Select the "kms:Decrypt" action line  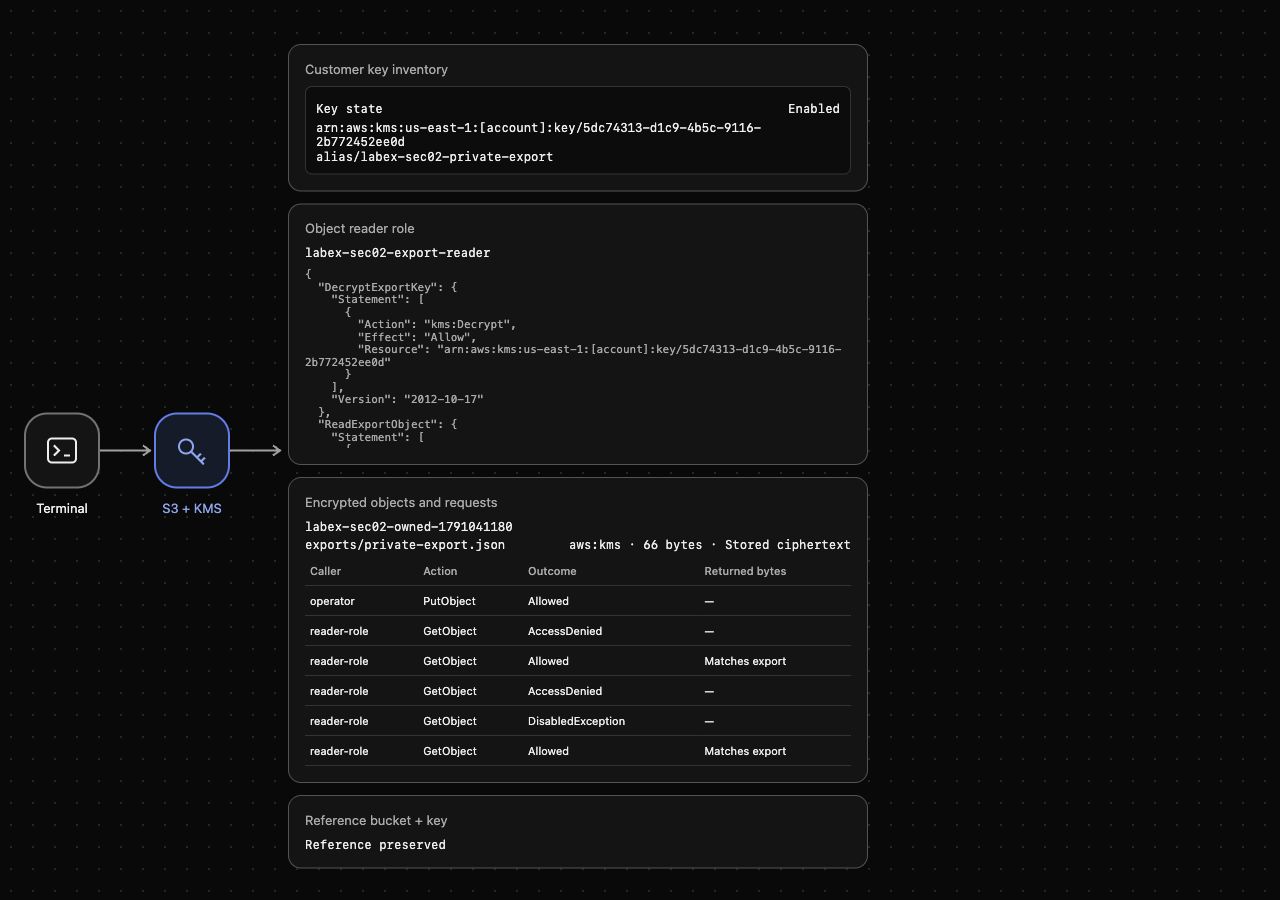point(437,324)
